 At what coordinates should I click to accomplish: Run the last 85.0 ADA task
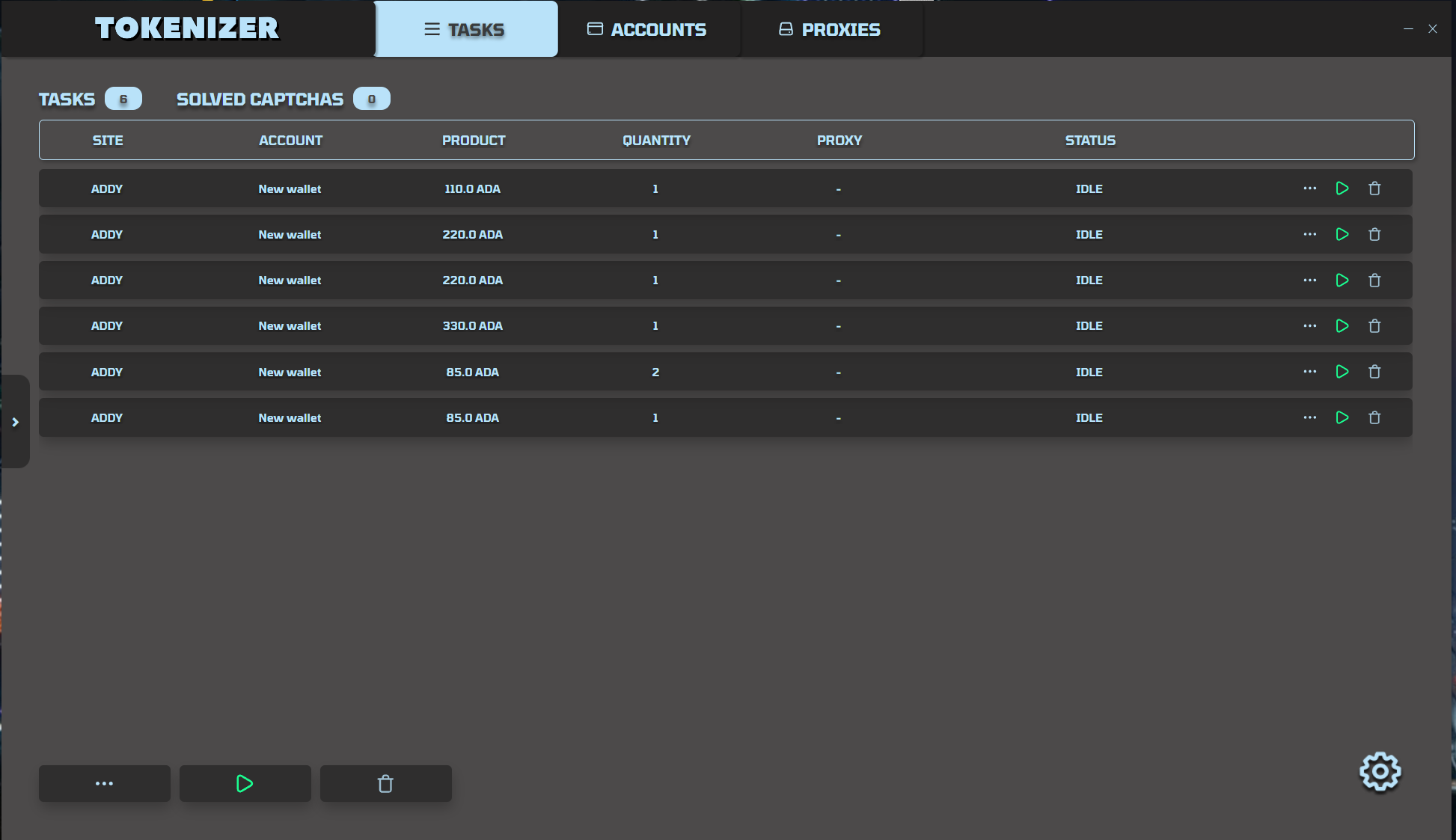click(x=1342, y=417)
